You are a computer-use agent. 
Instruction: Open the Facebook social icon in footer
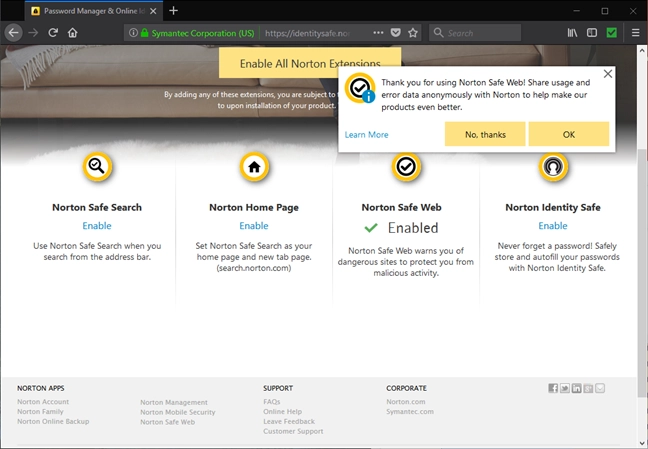(x=553, y=388)
